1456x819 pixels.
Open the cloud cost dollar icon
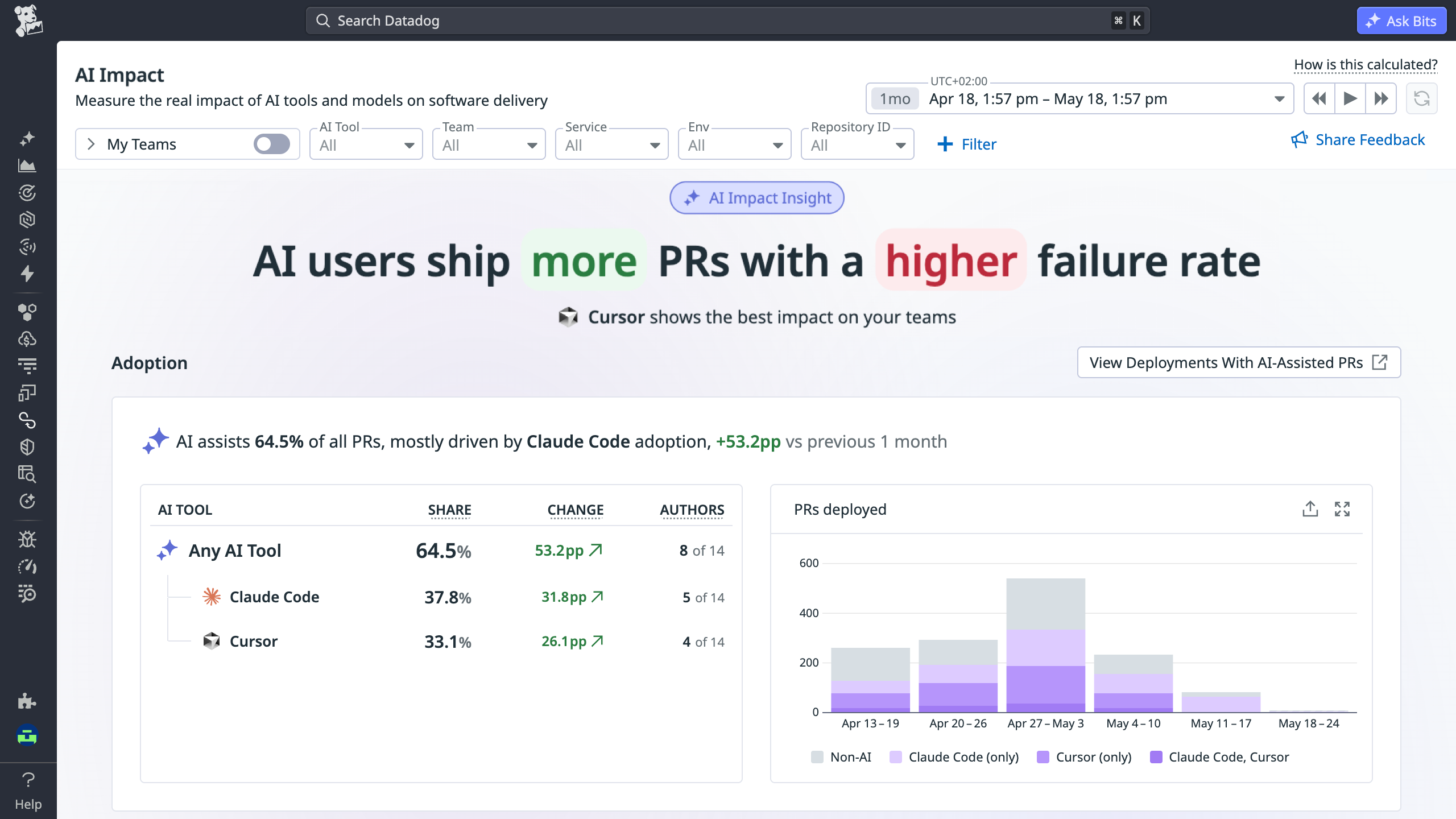coord(27,339)
